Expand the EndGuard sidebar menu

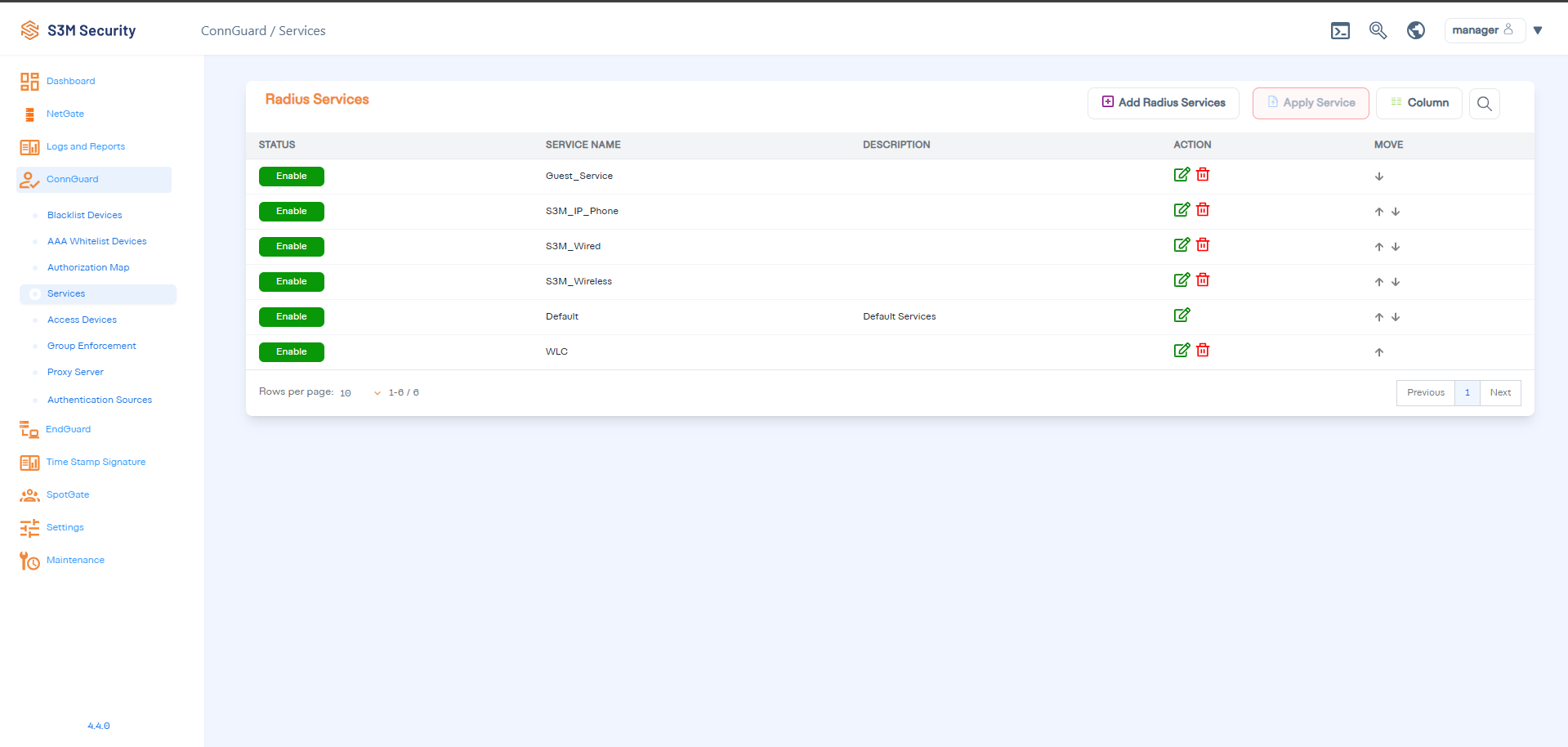click(x=69, y=429)
